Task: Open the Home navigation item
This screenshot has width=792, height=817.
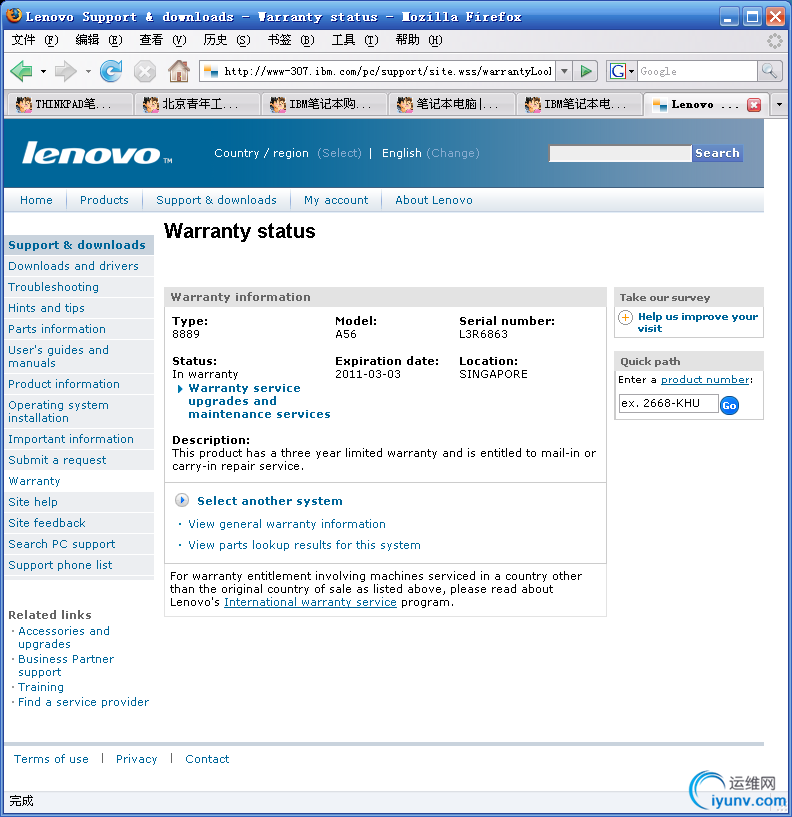Action: click(x=36, y=200)
